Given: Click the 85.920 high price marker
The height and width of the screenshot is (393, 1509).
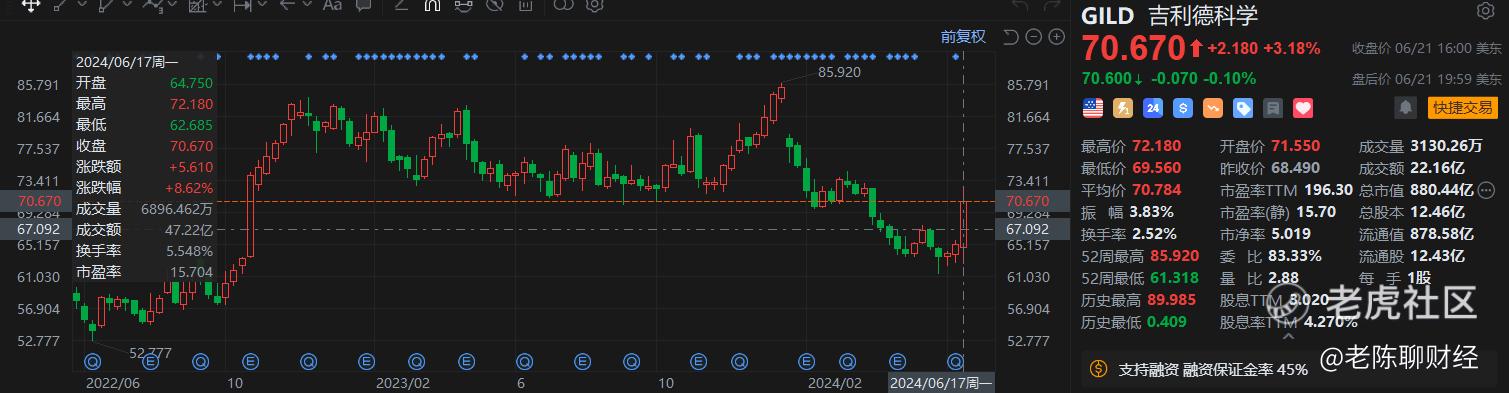Looking at the screenshot, I should [838, 72].
